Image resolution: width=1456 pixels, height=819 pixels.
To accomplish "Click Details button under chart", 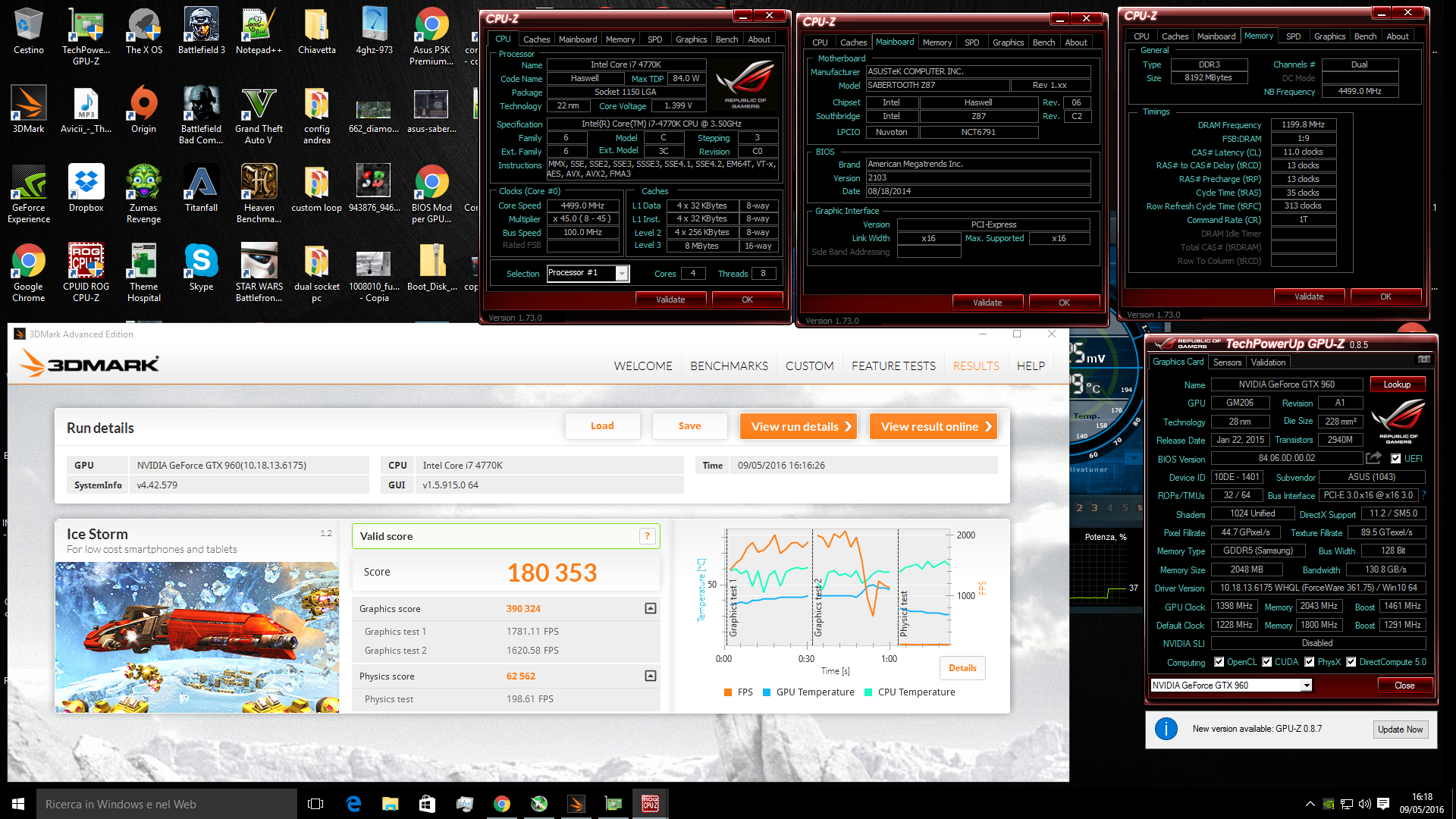I will point(962,668).
